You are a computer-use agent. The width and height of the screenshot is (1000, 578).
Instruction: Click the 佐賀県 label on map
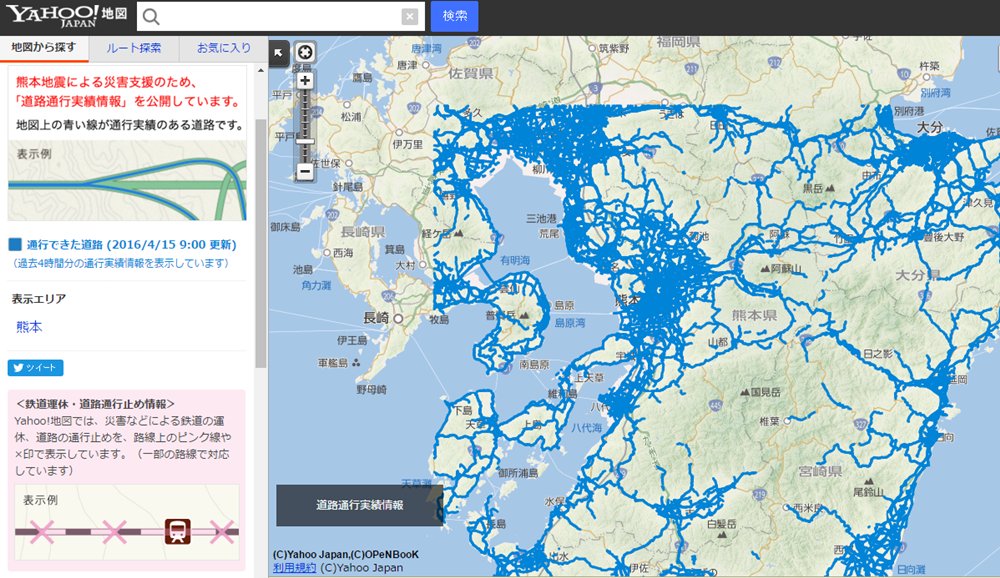click(471, 73)
